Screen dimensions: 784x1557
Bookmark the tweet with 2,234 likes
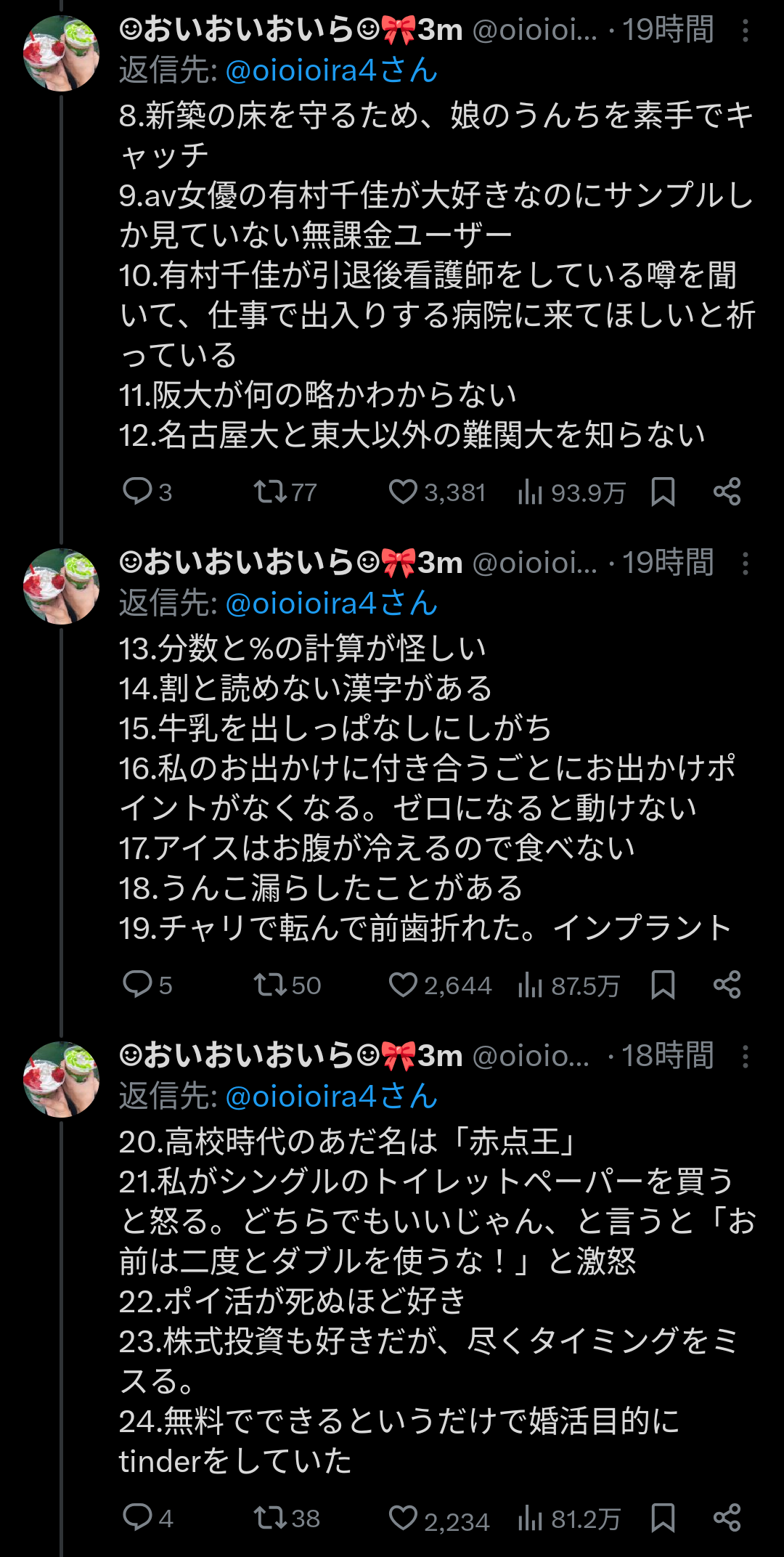[x=663, y=1518]
